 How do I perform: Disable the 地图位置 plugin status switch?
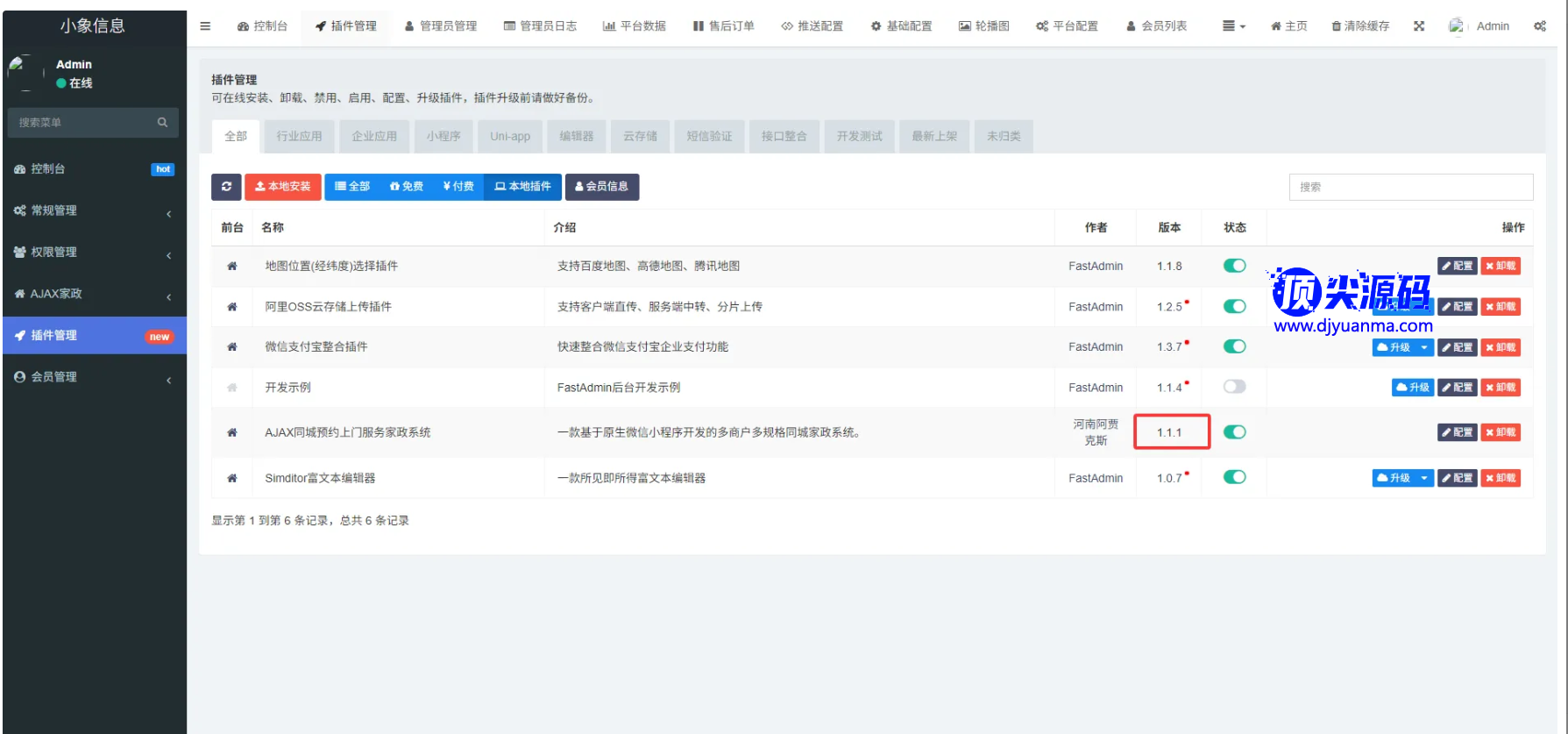tap(1234, 266)
